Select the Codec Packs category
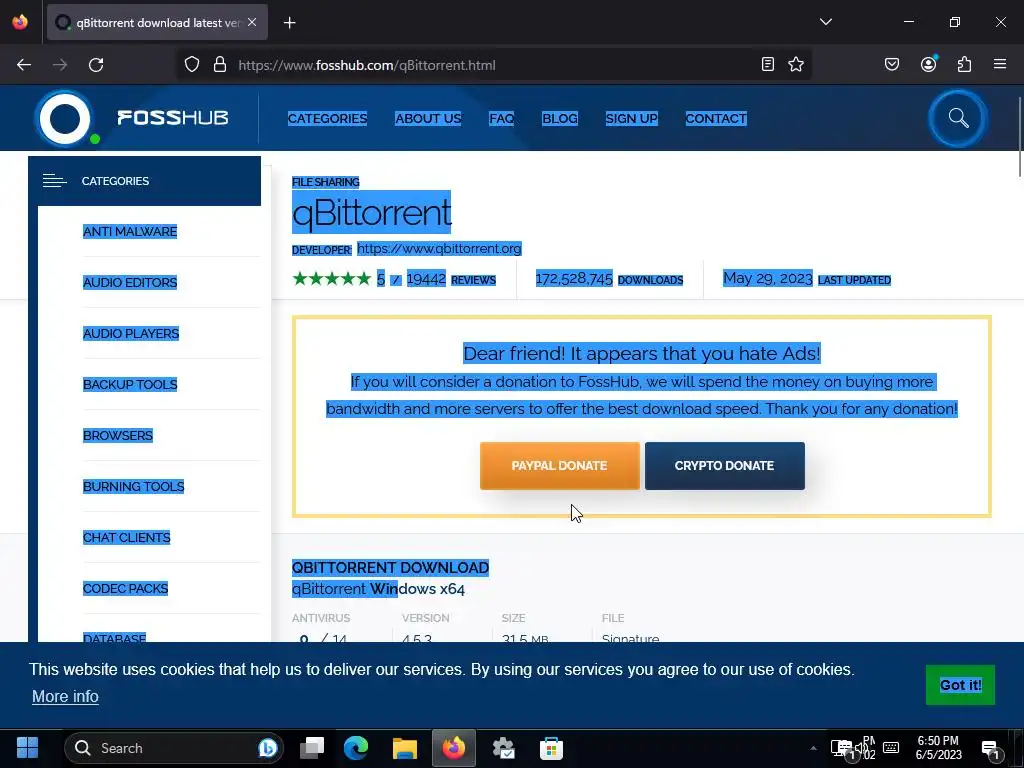 point(125,588)
